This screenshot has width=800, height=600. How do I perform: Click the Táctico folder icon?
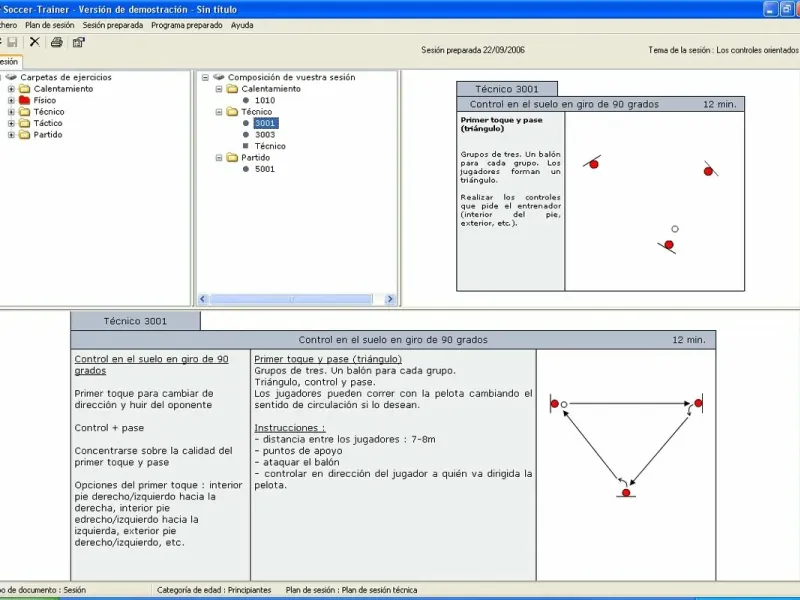(24, 123)
